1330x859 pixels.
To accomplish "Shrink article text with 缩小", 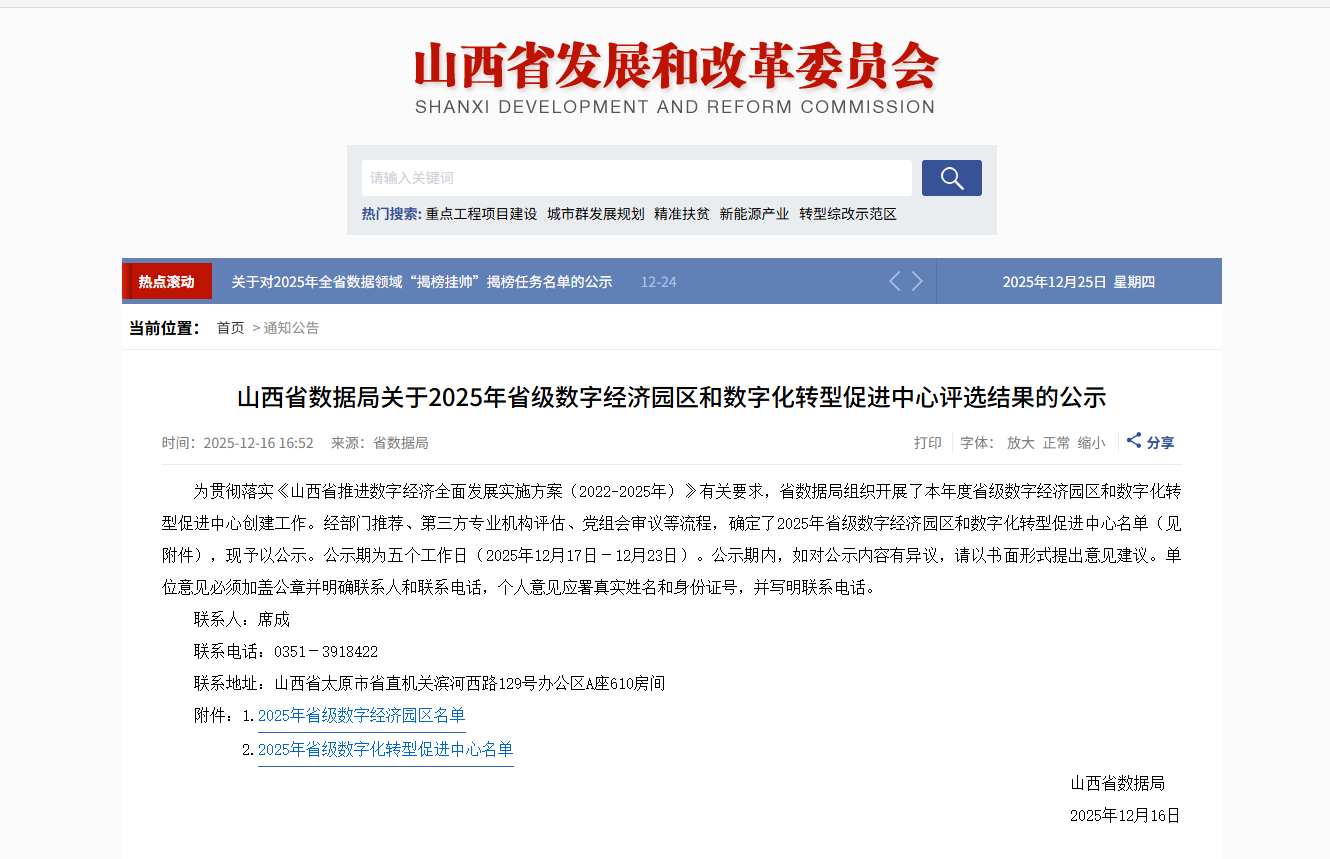I will pyautogui.click(x=1092, y=442).
